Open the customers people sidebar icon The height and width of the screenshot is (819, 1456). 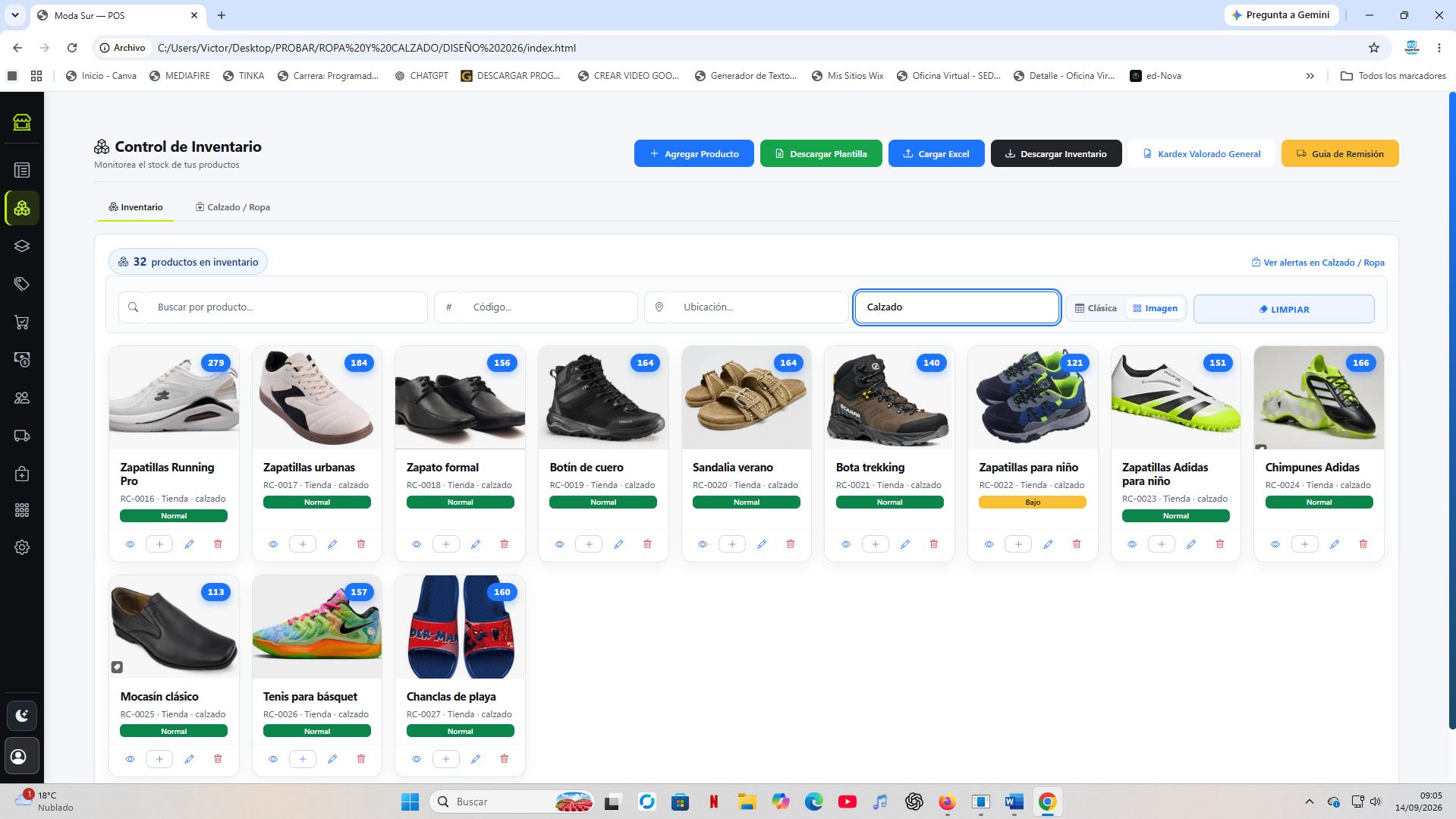tap(22, 398)
